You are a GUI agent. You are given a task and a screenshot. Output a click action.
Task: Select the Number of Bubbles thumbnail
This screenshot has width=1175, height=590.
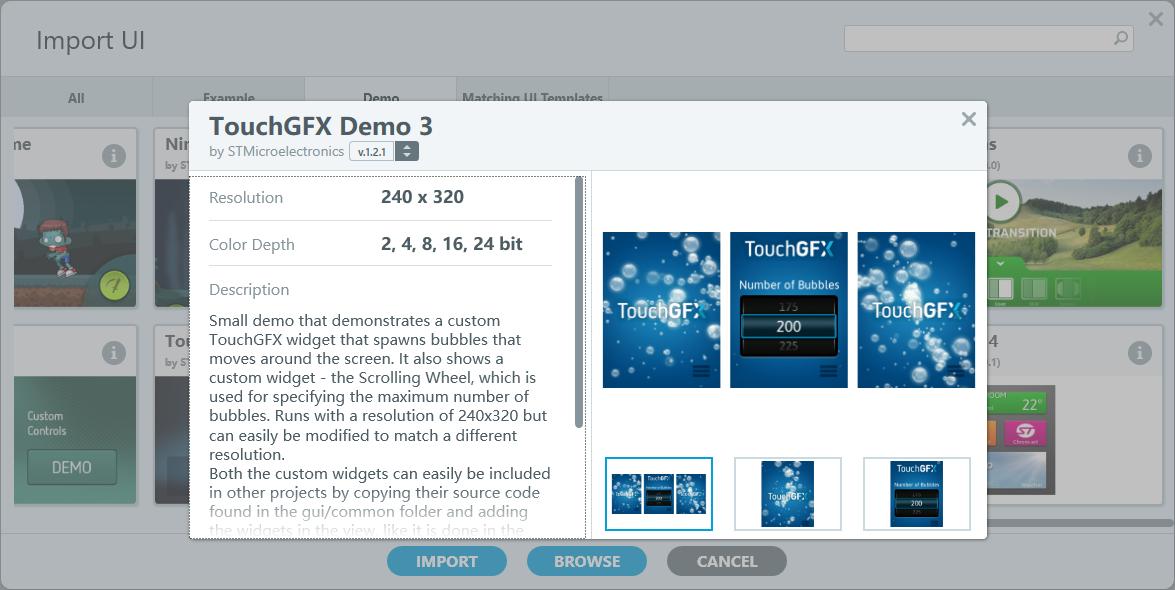[x=916, y=493]
